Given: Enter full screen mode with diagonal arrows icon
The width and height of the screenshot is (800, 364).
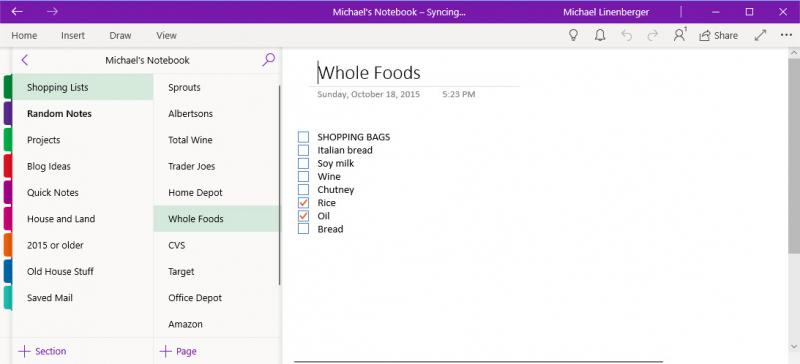Looking at the screenshot, I should (x=760, y=35).
